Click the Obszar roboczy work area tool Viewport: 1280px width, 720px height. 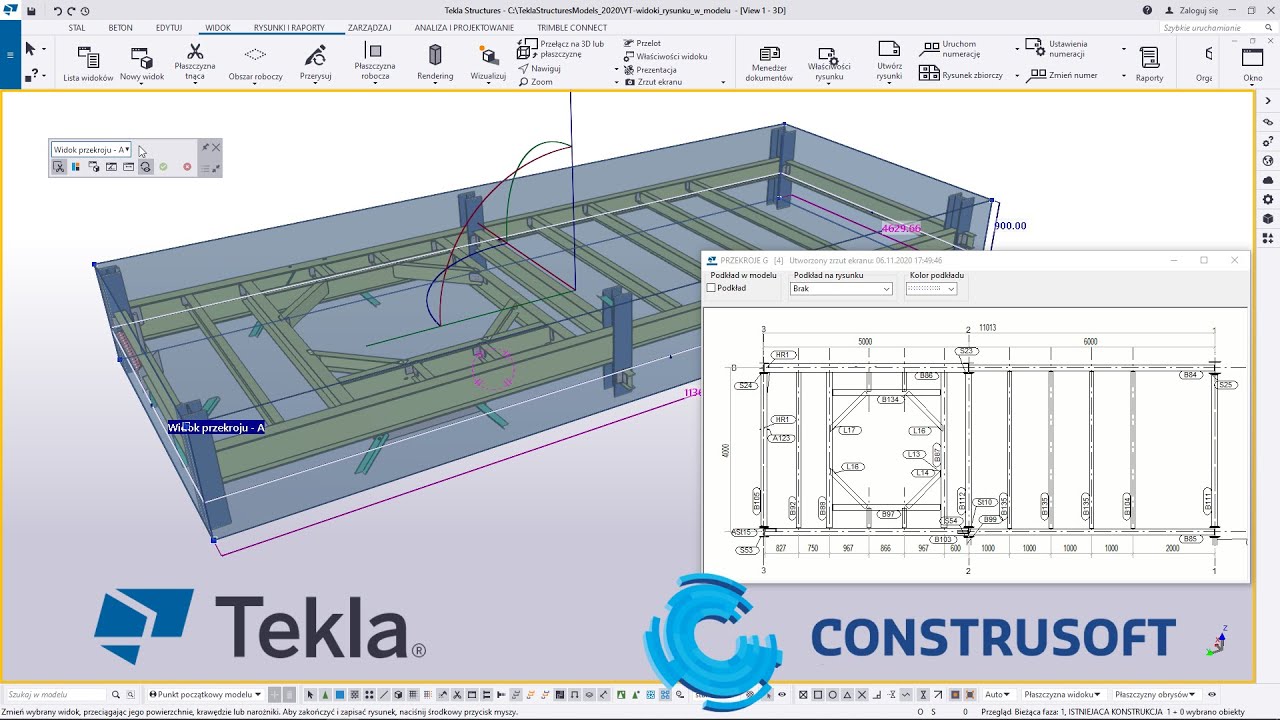tap(255, 63)
